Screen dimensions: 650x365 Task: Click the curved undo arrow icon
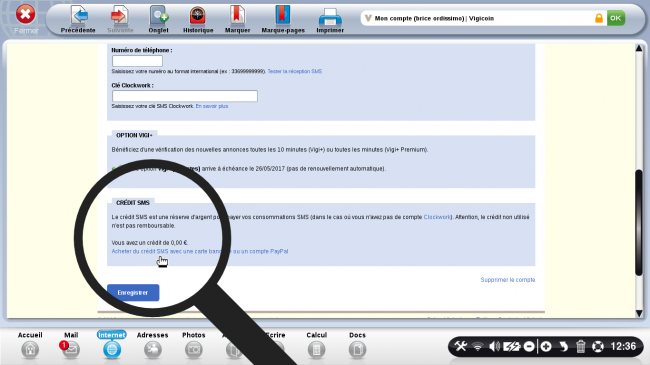563,346
